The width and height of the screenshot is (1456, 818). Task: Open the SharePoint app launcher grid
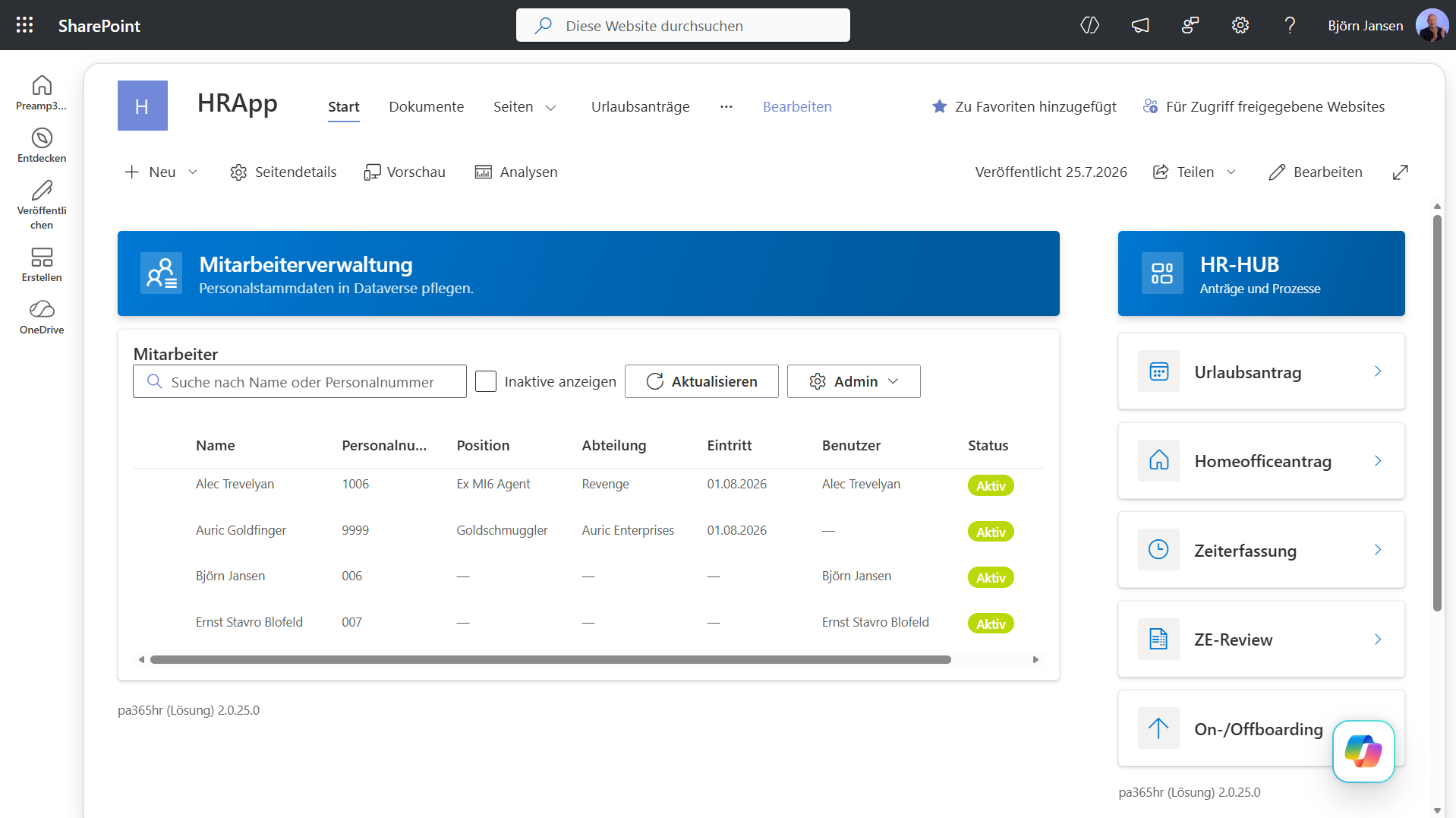pyautogui.click(x=24, y=25)
